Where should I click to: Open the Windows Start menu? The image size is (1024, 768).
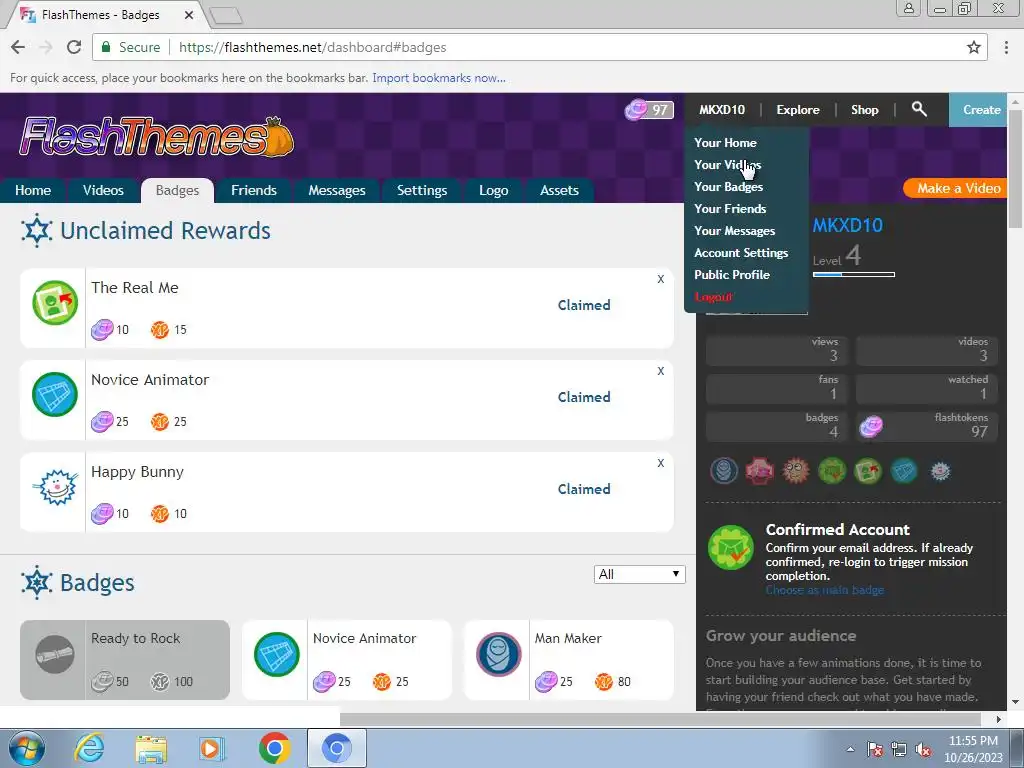point(27,748)
